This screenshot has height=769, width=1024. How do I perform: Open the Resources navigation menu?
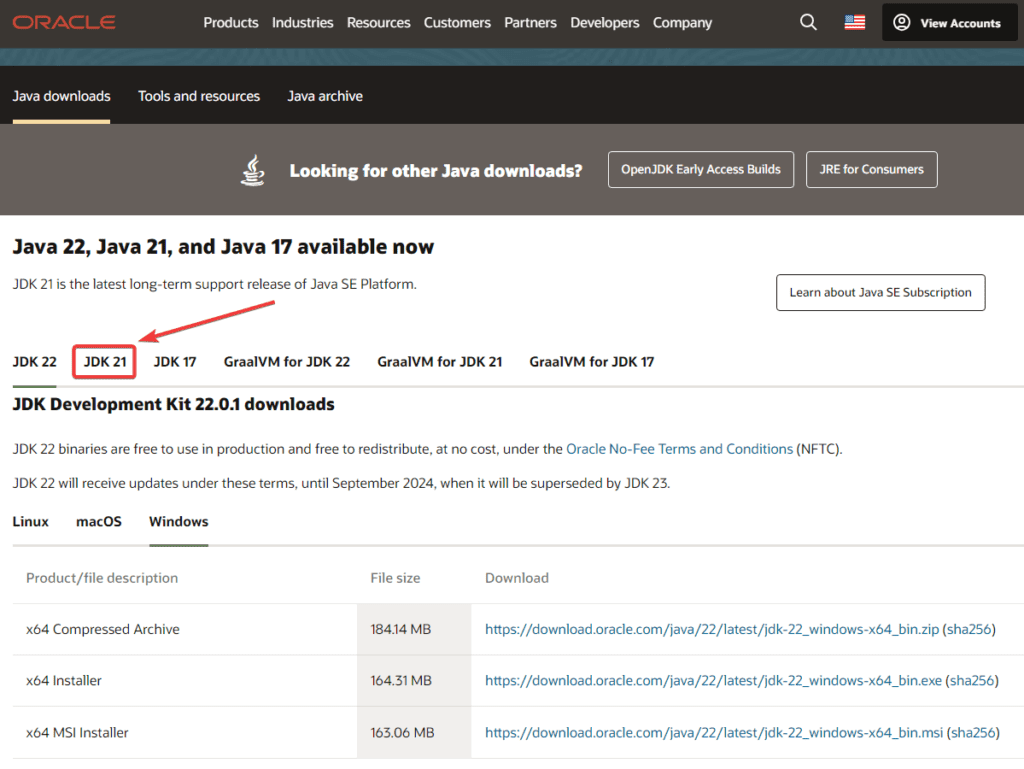pos(378,22)
